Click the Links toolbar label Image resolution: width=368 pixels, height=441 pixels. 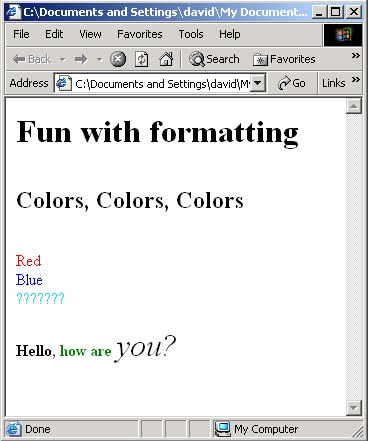pos(333,83)
